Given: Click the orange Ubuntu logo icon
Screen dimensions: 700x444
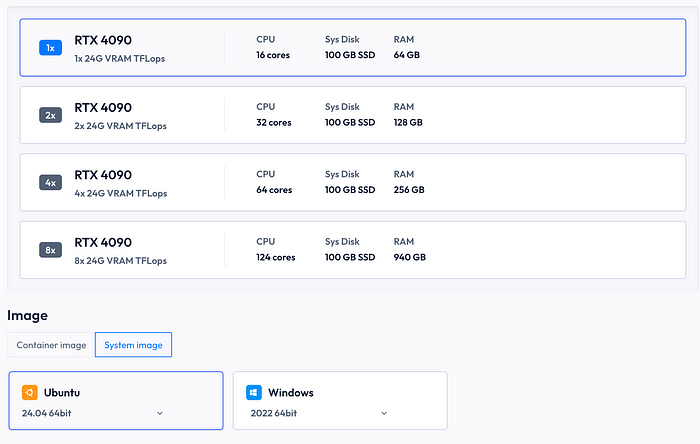Looking at the screenshot, I should point(29,393).
